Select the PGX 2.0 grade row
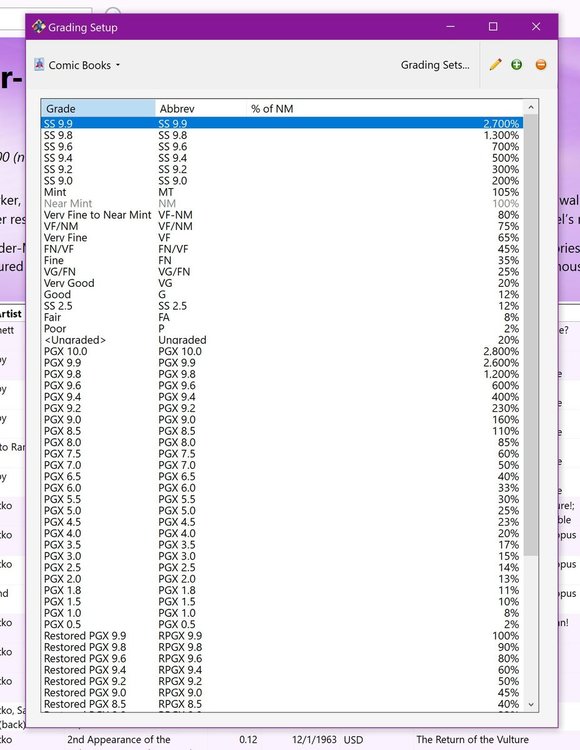 point(282,579)
